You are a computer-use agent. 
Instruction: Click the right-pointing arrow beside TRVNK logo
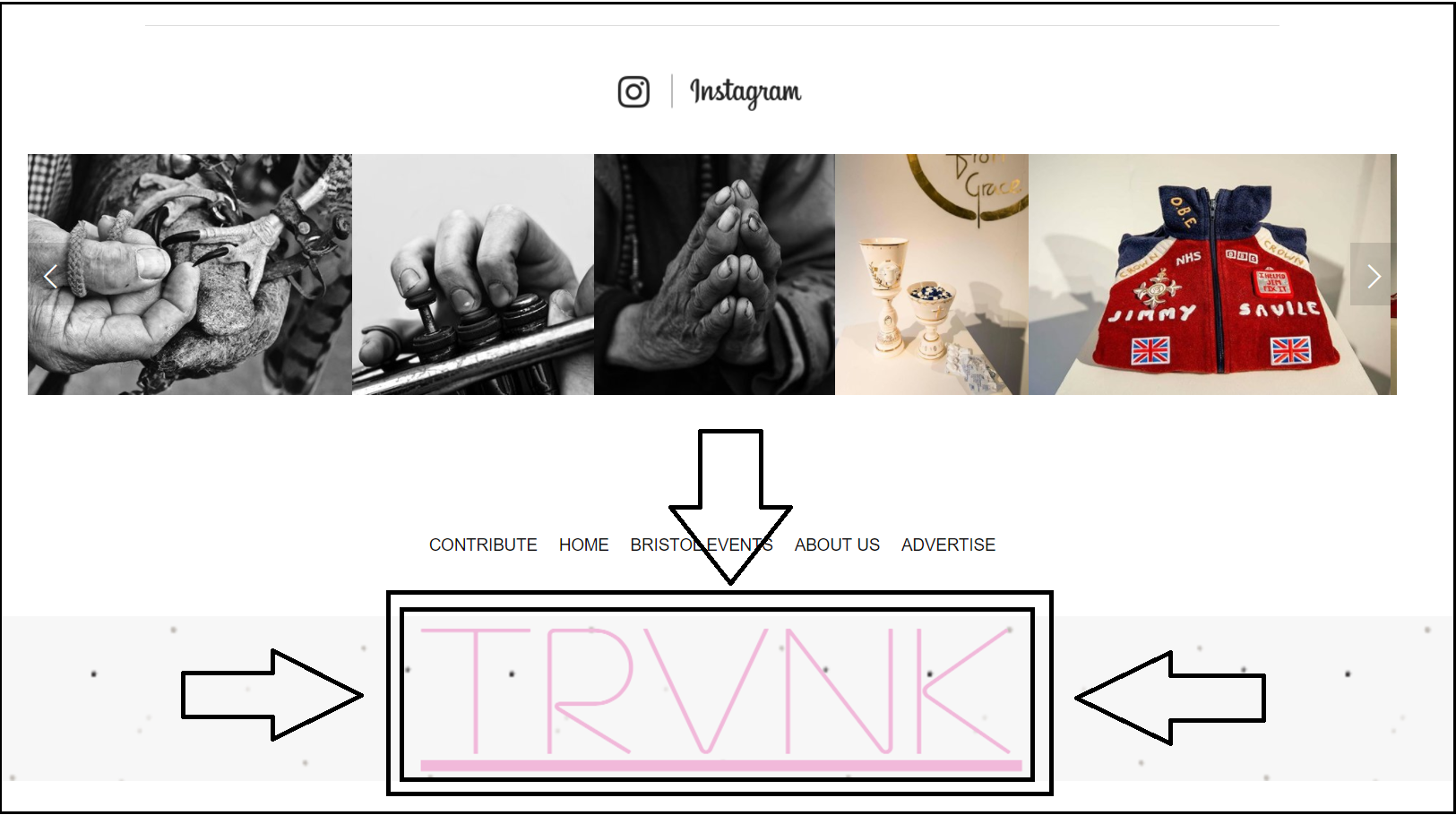[x=272, y=695]
